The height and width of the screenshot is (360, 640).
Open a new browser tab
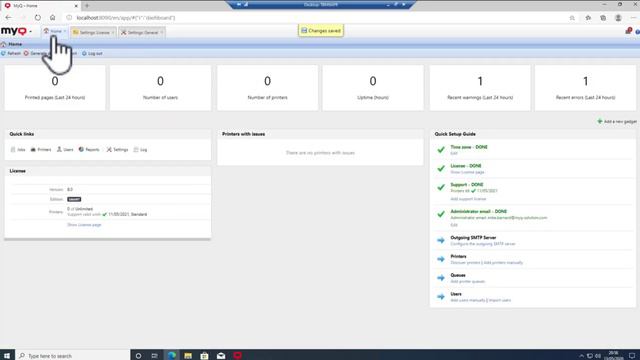click(87, 6)
